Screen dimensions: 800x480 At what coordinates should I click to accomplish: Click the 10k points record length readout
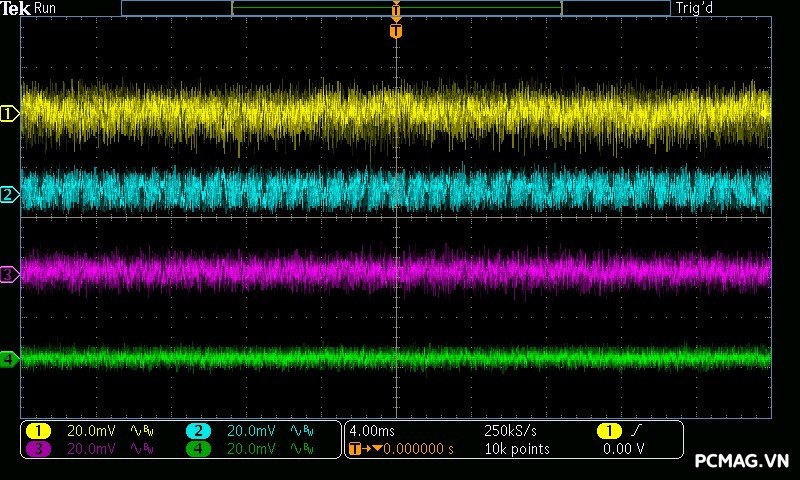(516, 449)
